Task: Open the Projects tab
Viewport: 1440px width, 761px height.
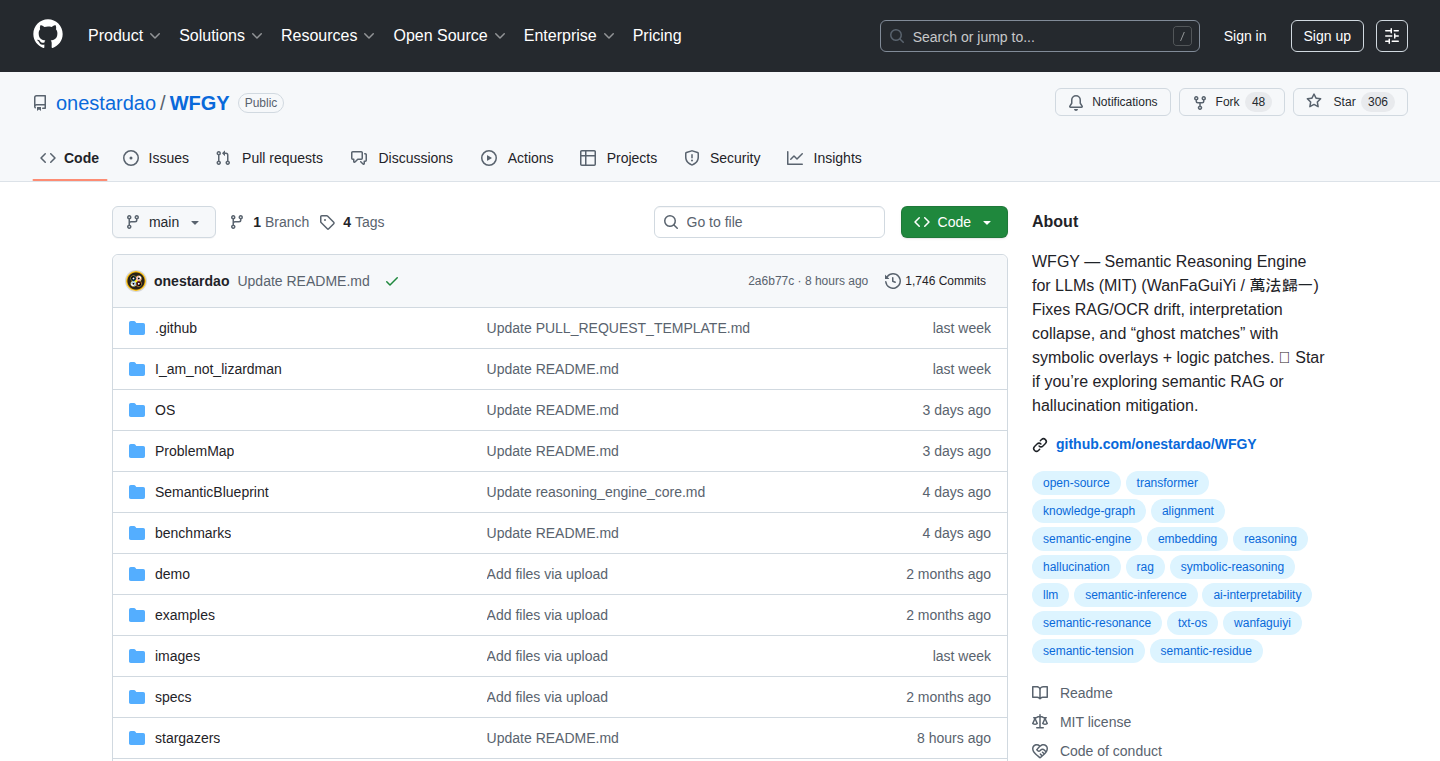Action: coord(619,158)
